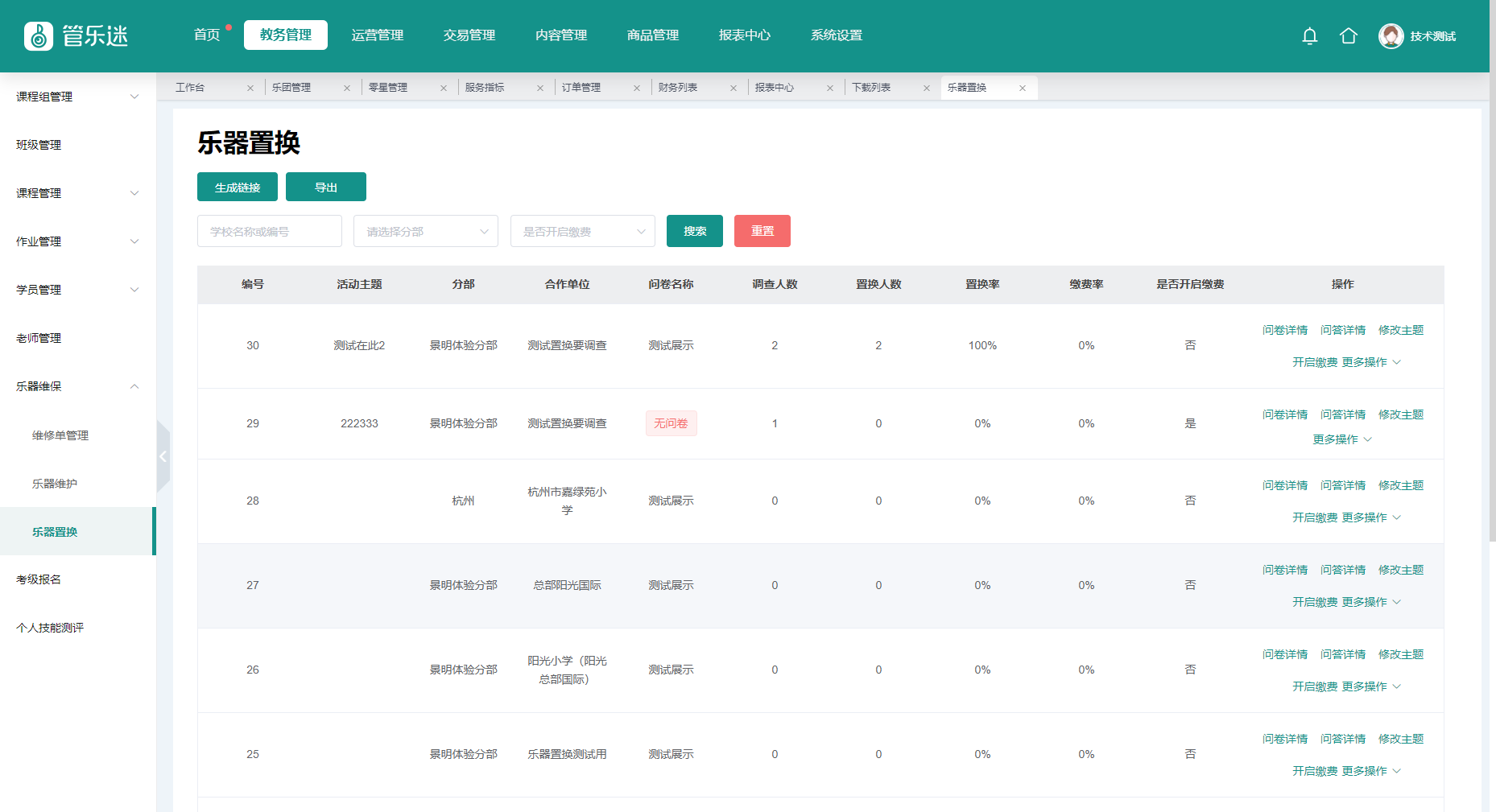Click the red 重置 button
The image size is (1496, 812).
pos(762,232)
